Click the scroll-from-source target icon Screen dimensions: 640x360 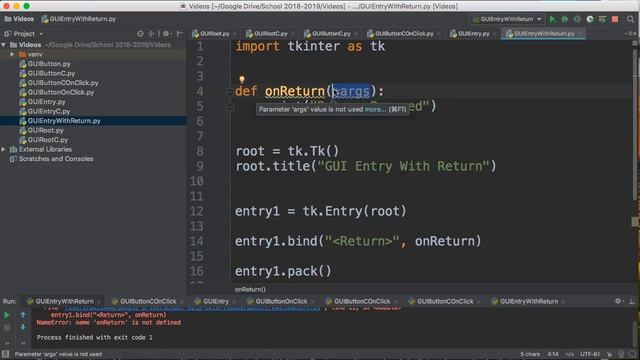tap(140, 33)
